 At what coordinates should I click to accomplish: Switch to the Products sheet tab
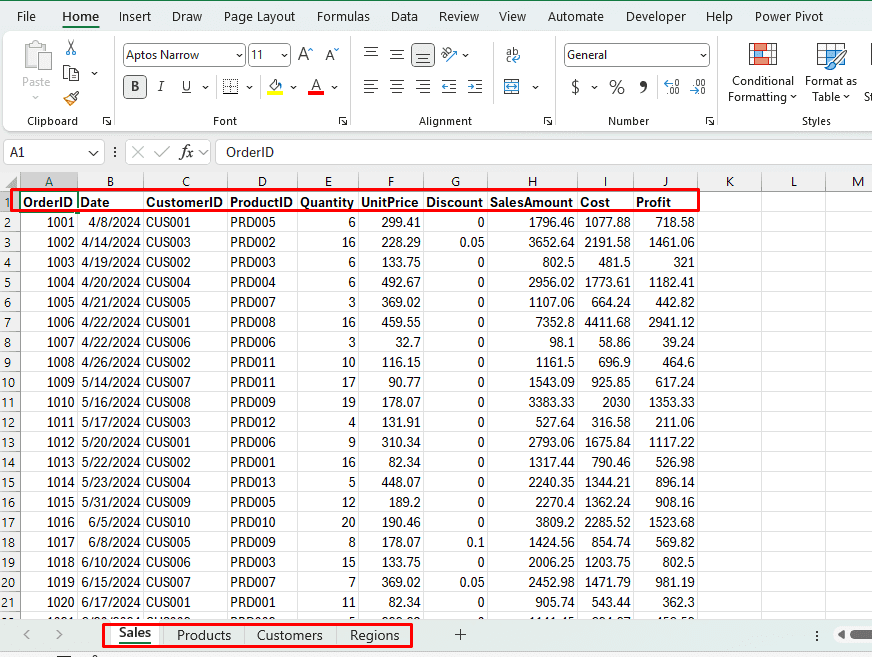[204, 635]
